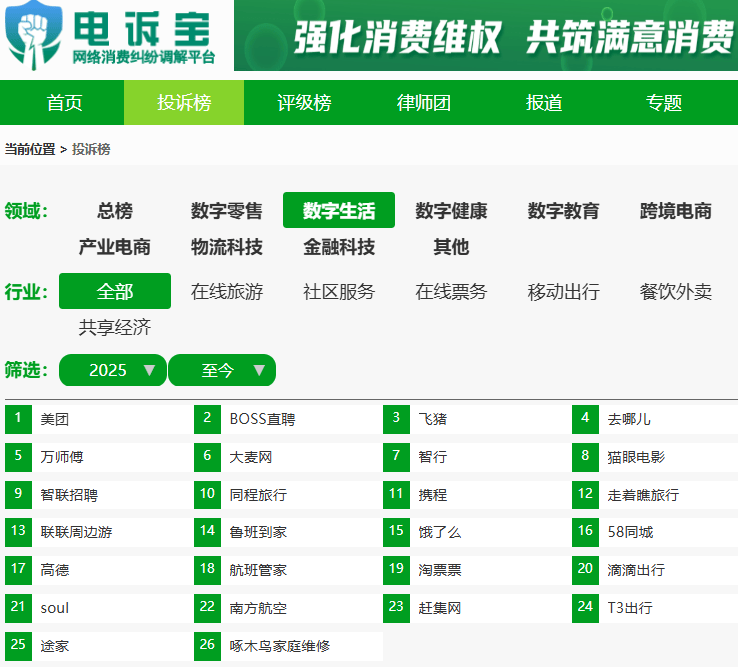The height and width of the screenshot is (667, 738).
Task: Choose the 其他 domain filter
Action: (x=451, y=247)
